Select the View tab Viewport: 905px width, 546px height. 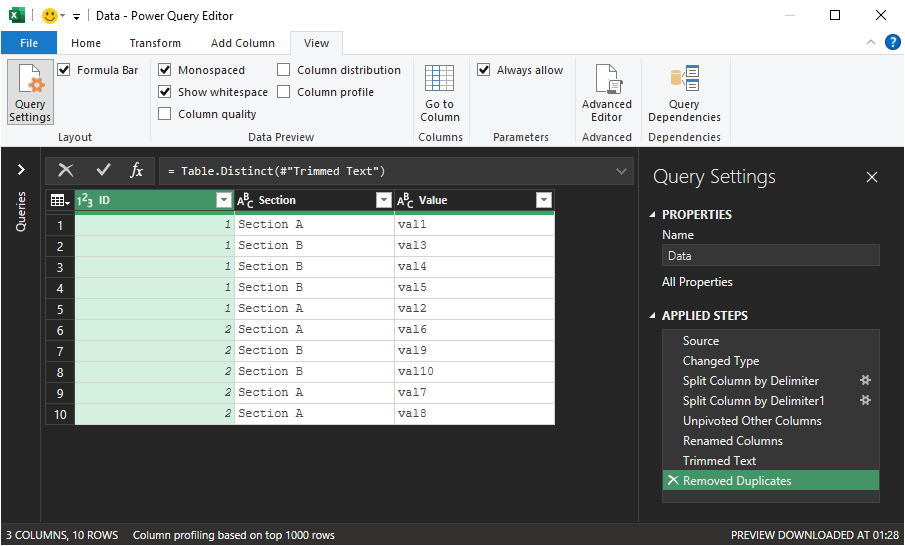tap(316, 43)
